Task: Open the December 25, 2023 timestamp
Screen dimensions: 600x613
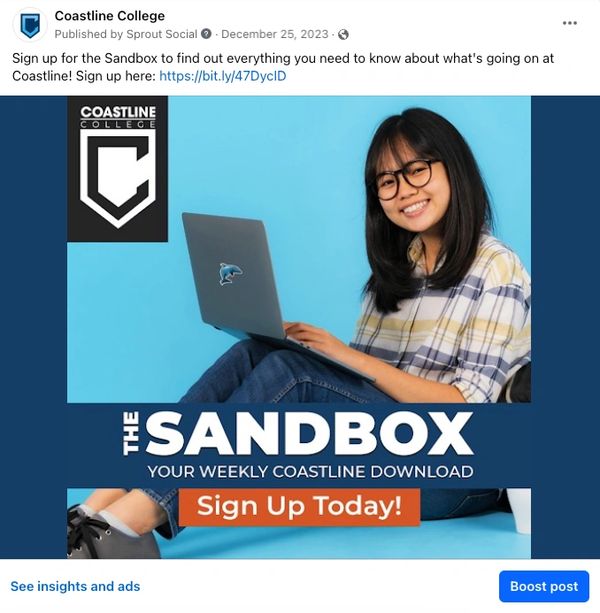Action: point(275,34)
